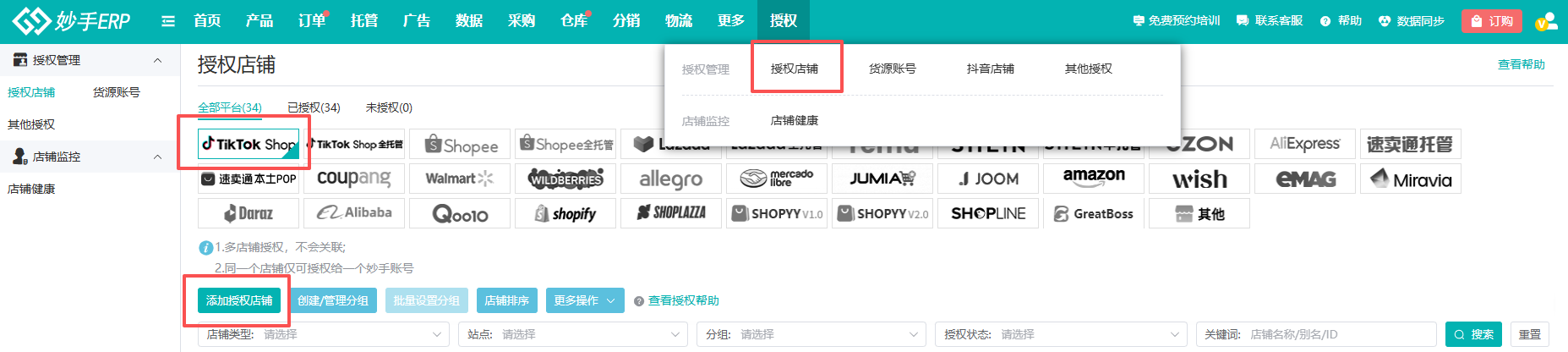This screenshot has height=352, width=1568.
Task: Open the 查看授权帮助 link
Action: click(x=683, y=300)
